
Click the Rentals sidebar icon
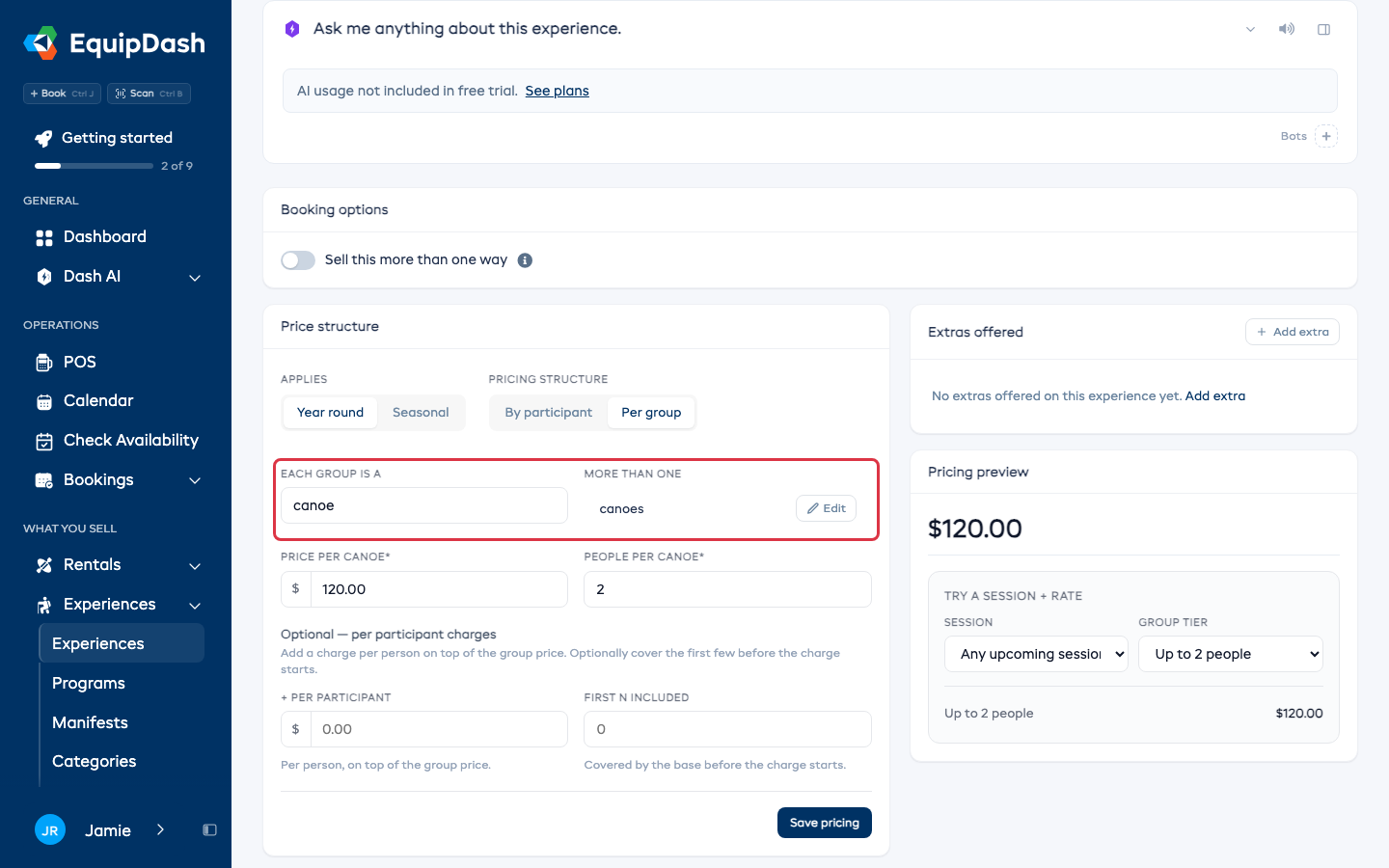(x=44, y=565)
